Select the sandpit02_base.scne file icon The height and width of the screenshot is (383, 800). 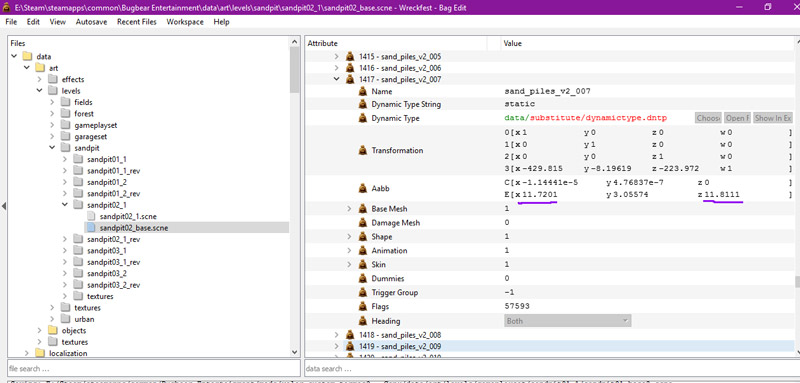coord(91,227)
